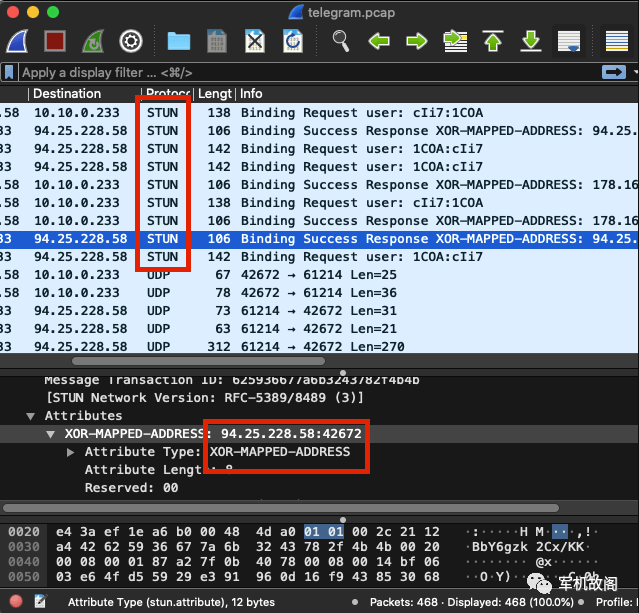Open a capture file with folder icon
Image resolution: width=639 pixels, height=613 pixels.
179,42
